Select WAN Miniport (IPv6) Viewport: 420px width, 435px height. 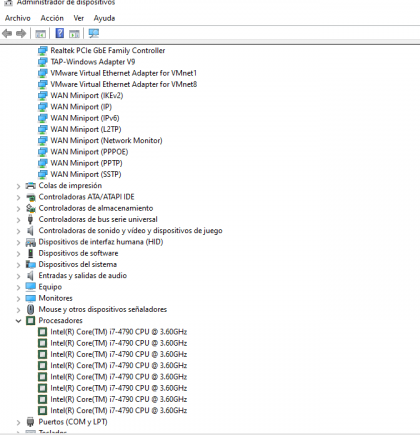85,118
